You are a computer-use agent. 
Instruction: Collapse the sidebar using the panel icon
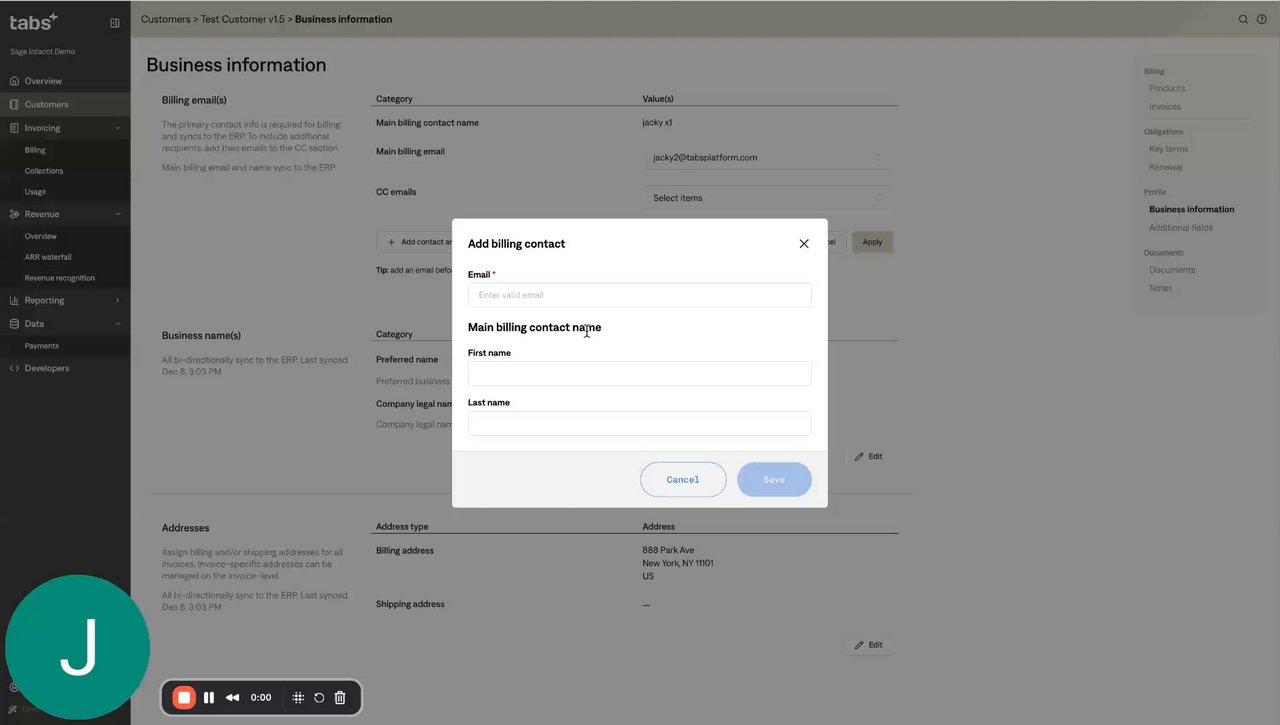[x=115, y=22]
